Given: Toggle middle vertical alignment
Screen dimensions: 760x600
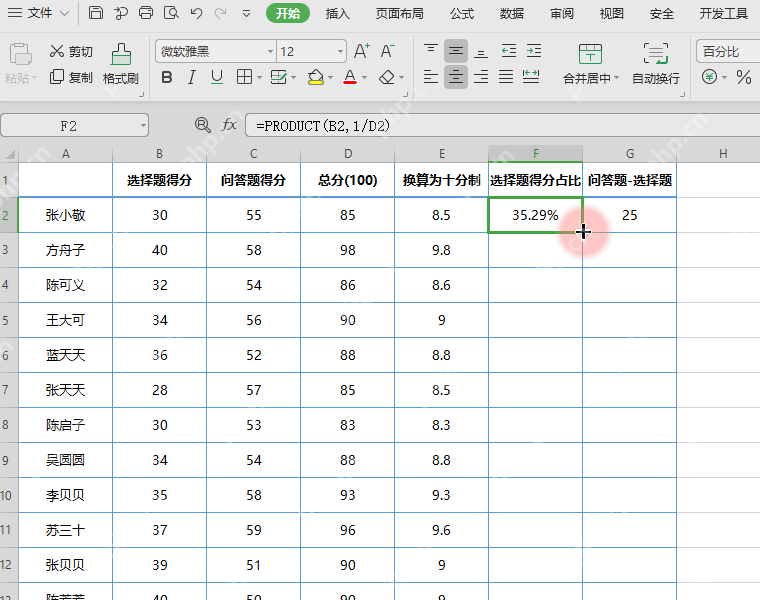Looking at the screenshot, I should coord(456,51).
